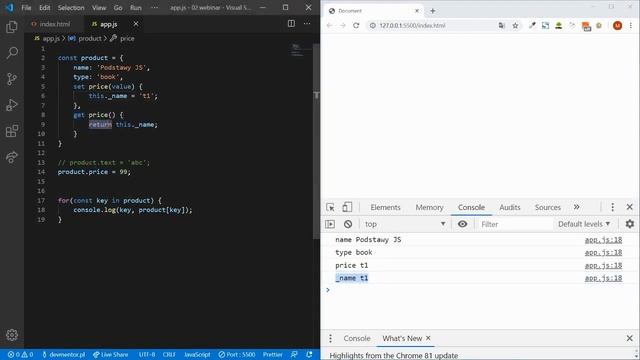Image resolution: width=640 pixels, height=360 pixels.
Task: Toggle the DevTools device toolbar
Action: (347, 207)
